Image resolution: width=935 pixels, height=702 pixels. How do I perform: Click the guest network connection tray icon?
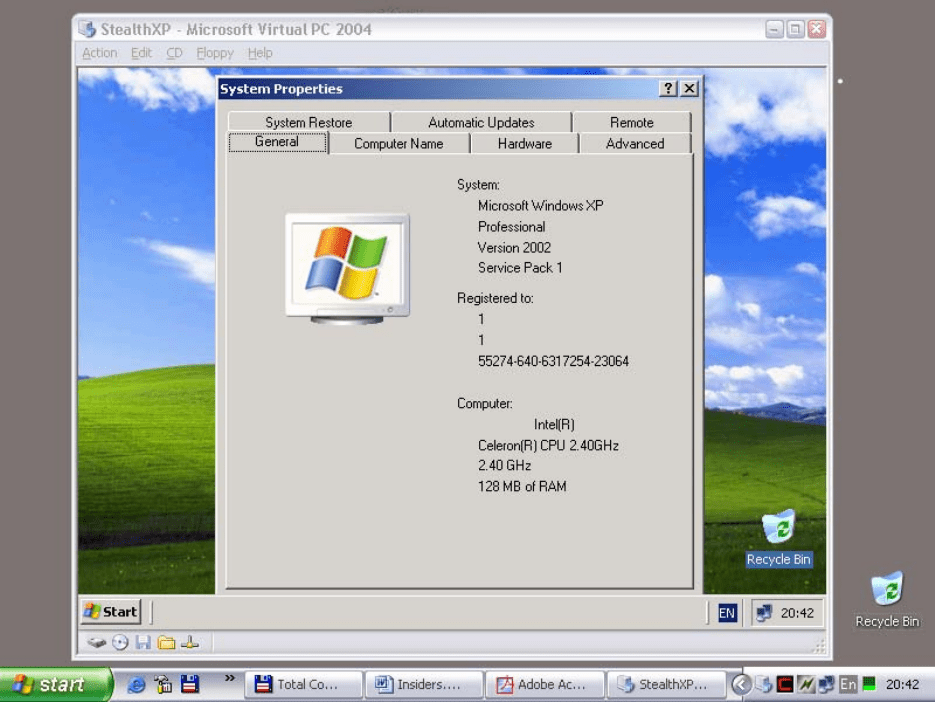764,613
